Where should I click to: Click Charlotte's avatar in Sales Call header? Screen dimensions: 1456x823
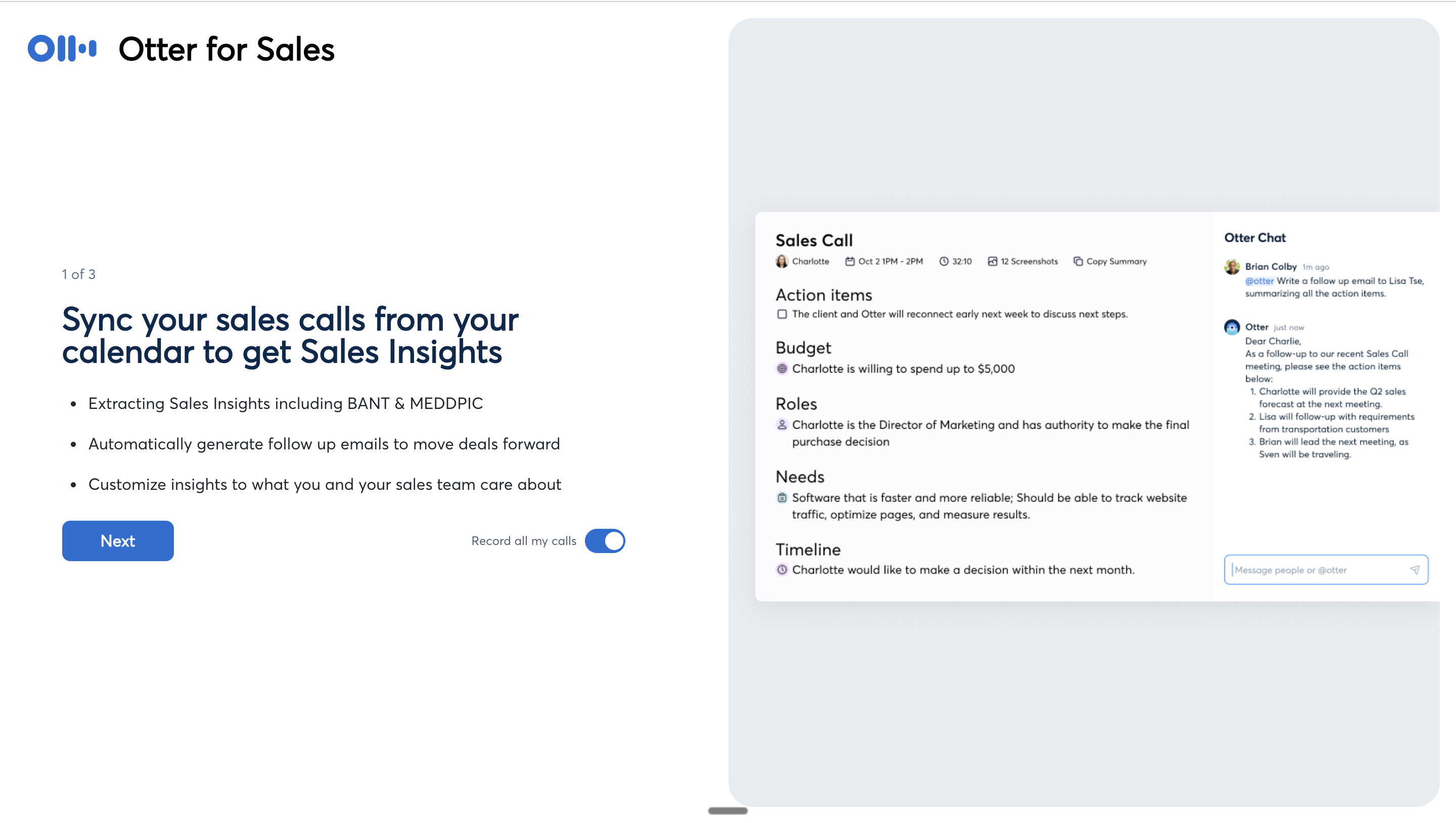click(782, 261)
